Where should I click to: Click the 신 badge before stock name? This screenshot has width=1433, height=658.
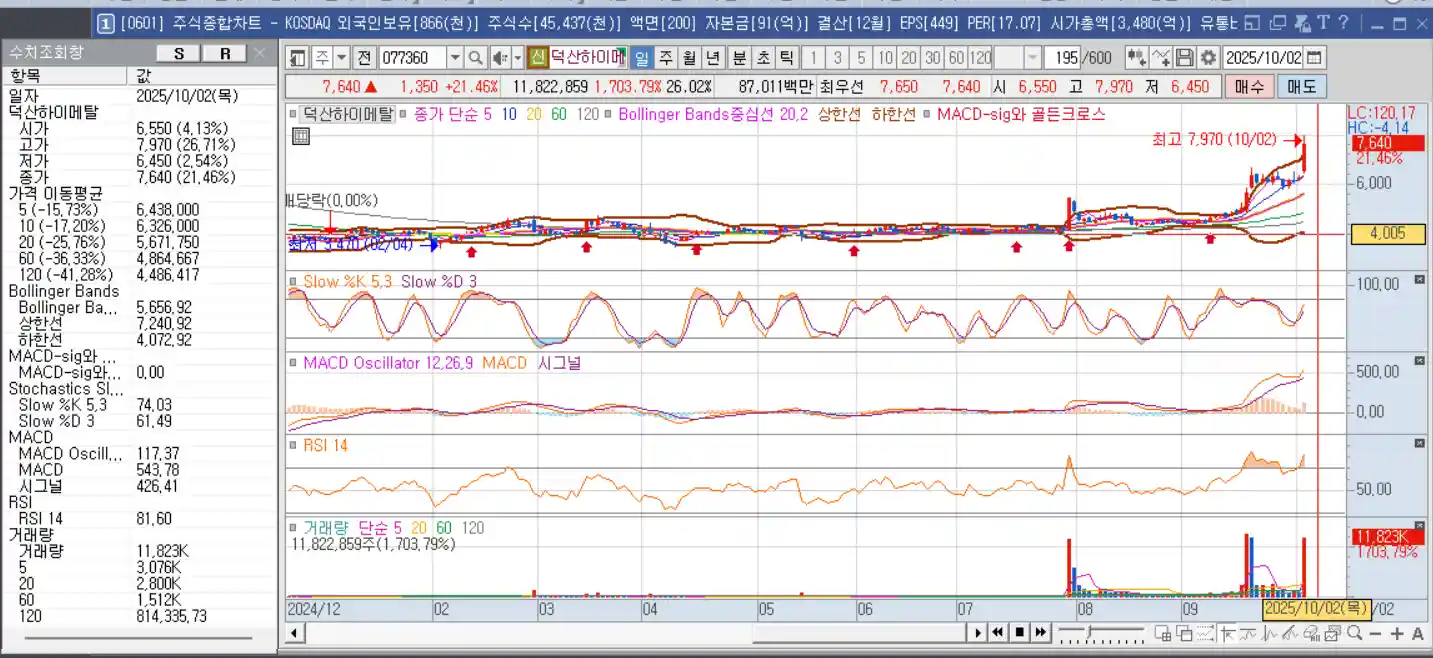538,58
